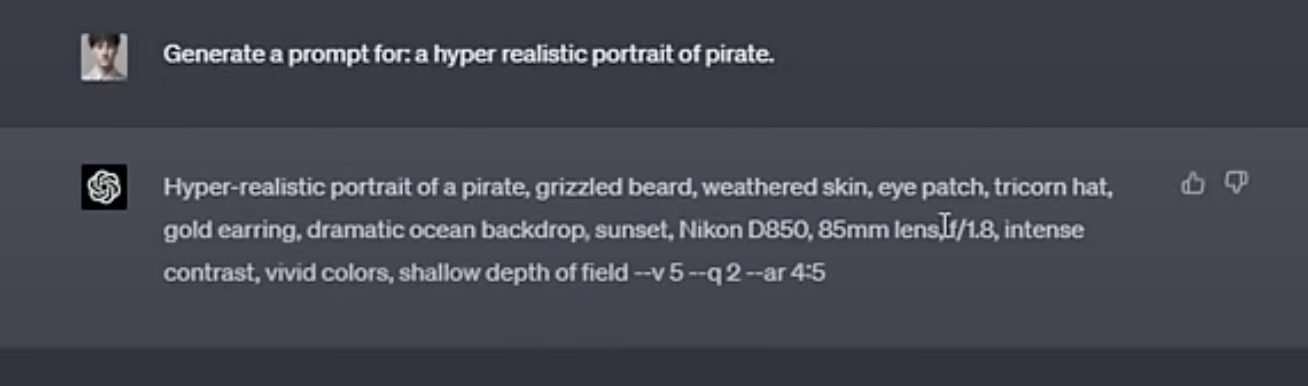The image size is (1308, 386).
Task: Click on 'gold earring' text
Action: [229, 230]
